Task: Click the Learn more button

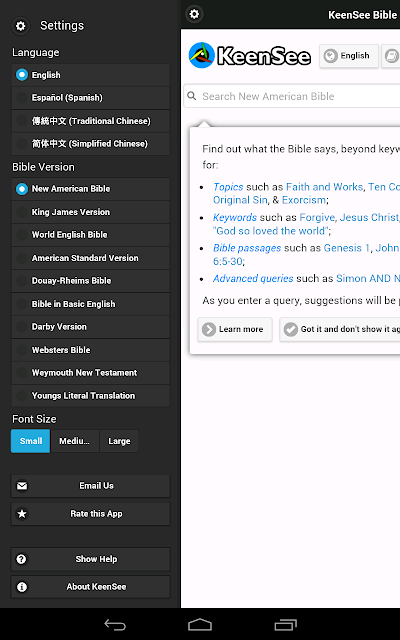Action: (x=235, y=329)
